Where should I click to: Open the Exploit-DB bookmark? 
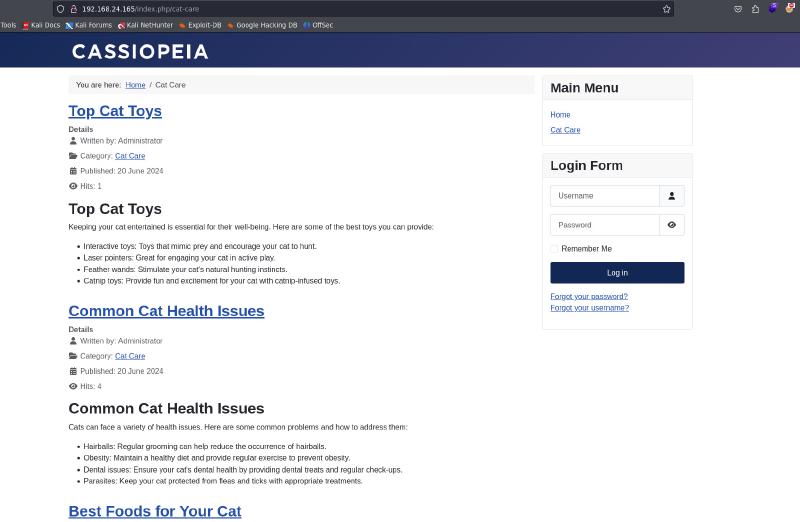tap(199, 25)
